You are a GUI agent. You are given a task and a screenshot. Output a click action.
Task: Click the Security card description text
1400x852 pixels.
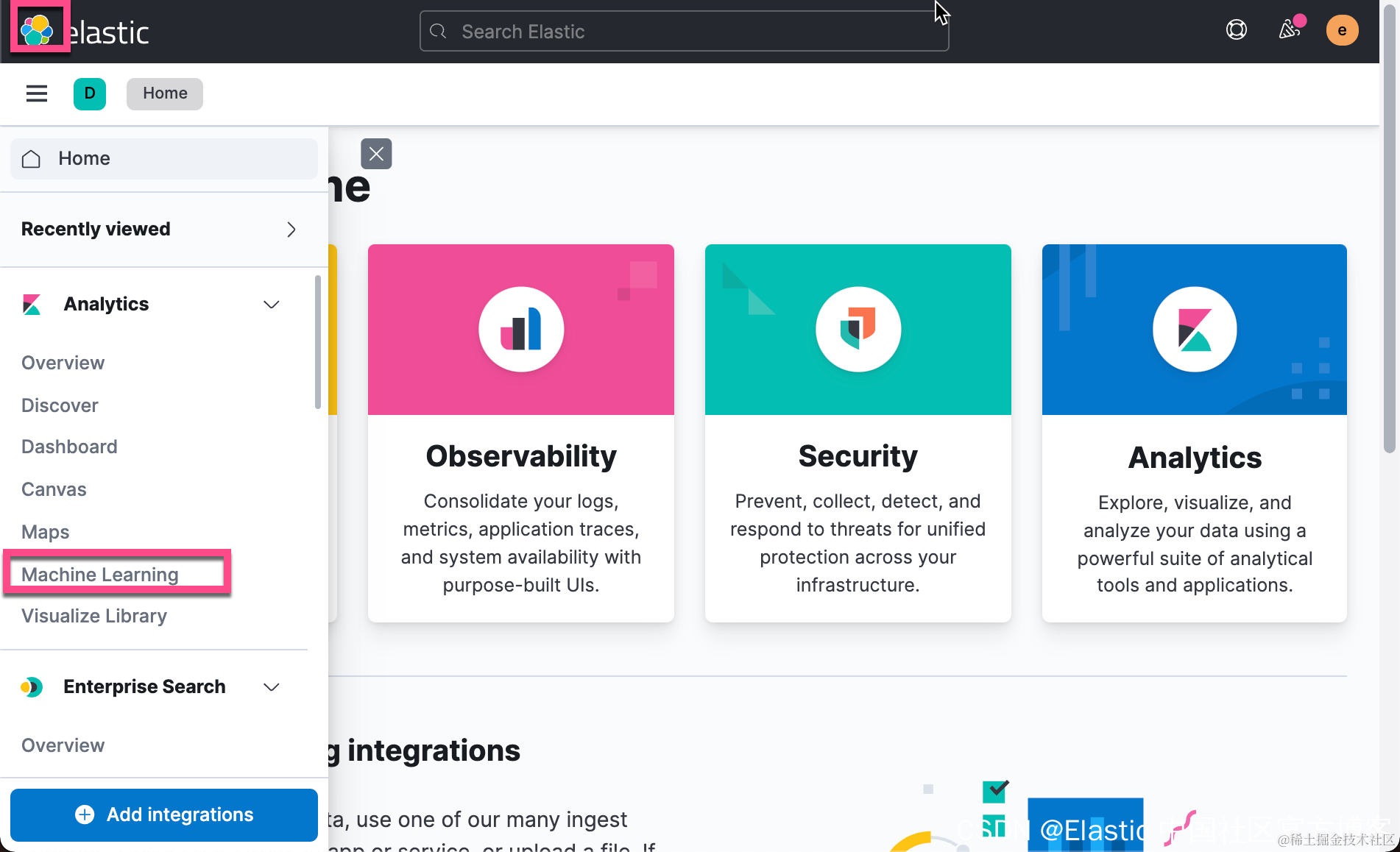click(858, 543)
